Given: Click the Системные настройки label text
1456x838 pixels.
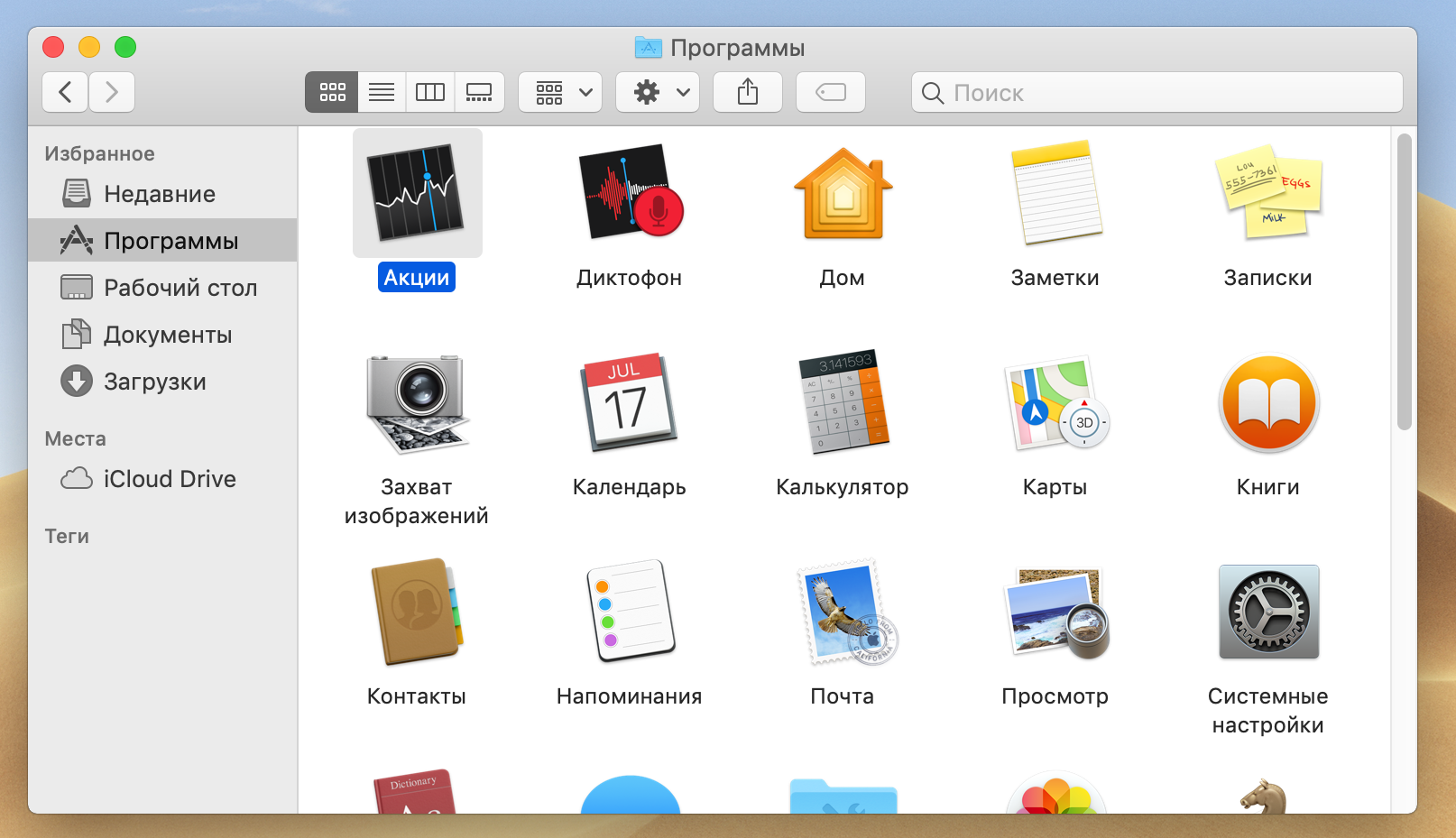Looking at the screenshot, I should 1268,710.
